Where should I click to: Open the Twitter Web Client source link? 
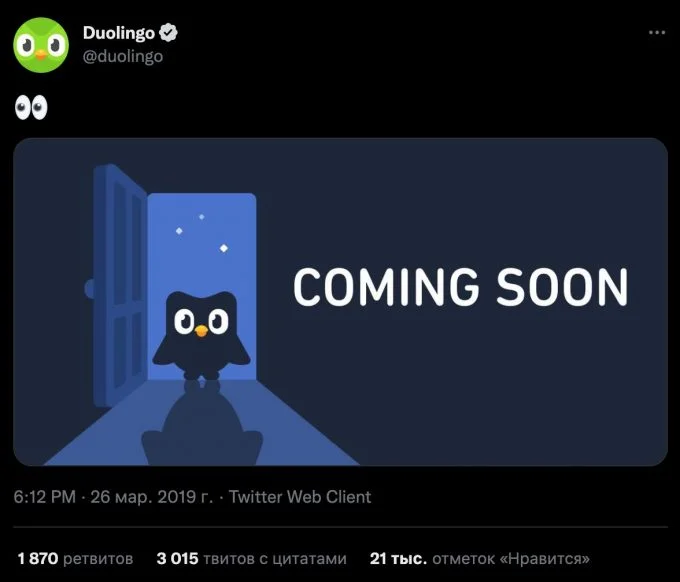click(300, 497)
